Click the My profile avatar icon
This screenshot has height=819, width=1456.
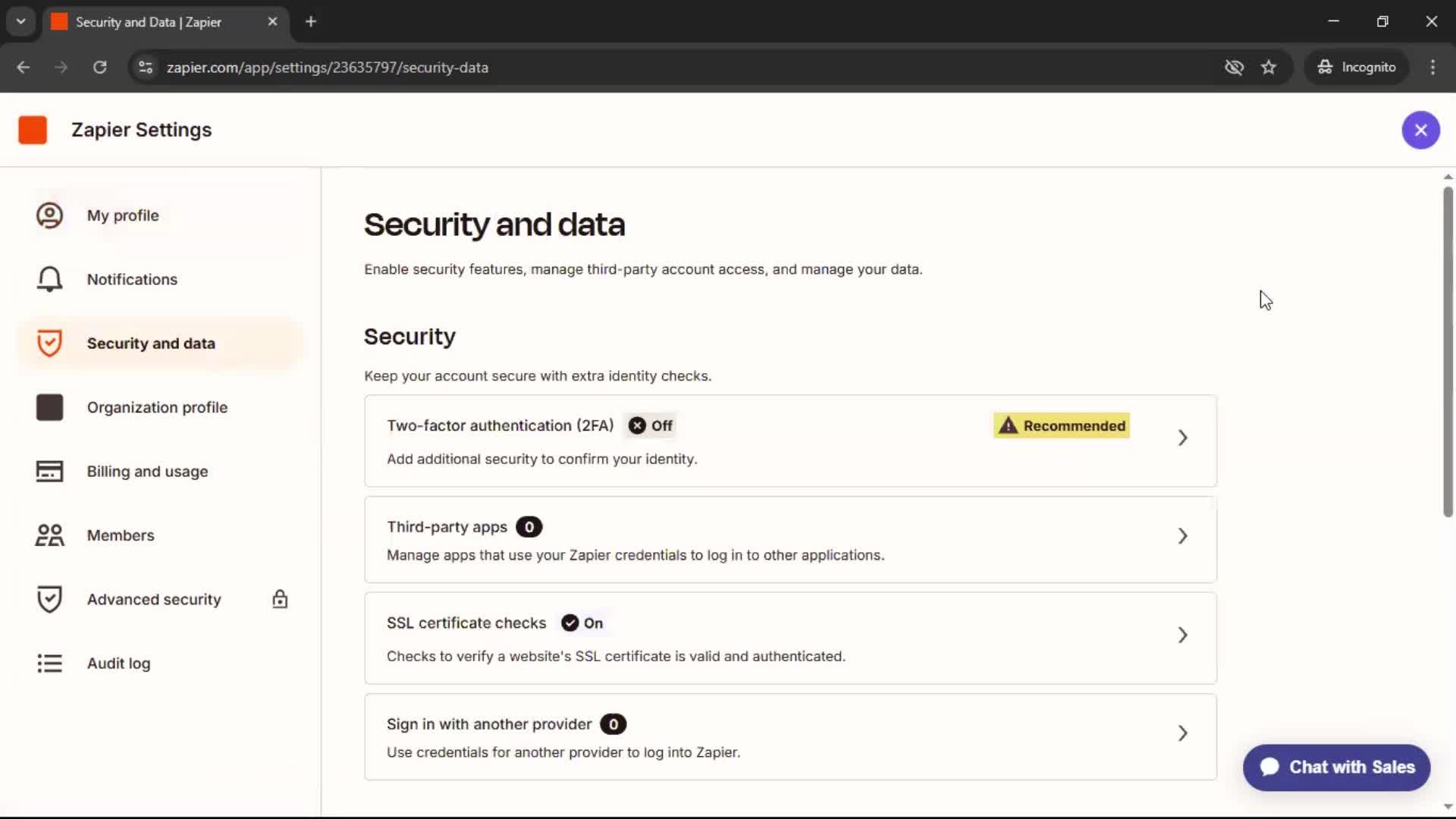49,215
